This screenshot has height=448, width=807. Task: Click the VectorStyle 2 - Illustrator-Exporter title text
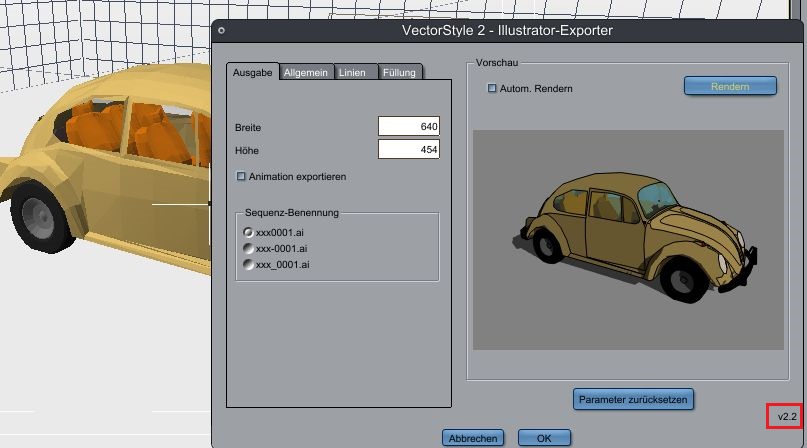click(x=507, y=30)
